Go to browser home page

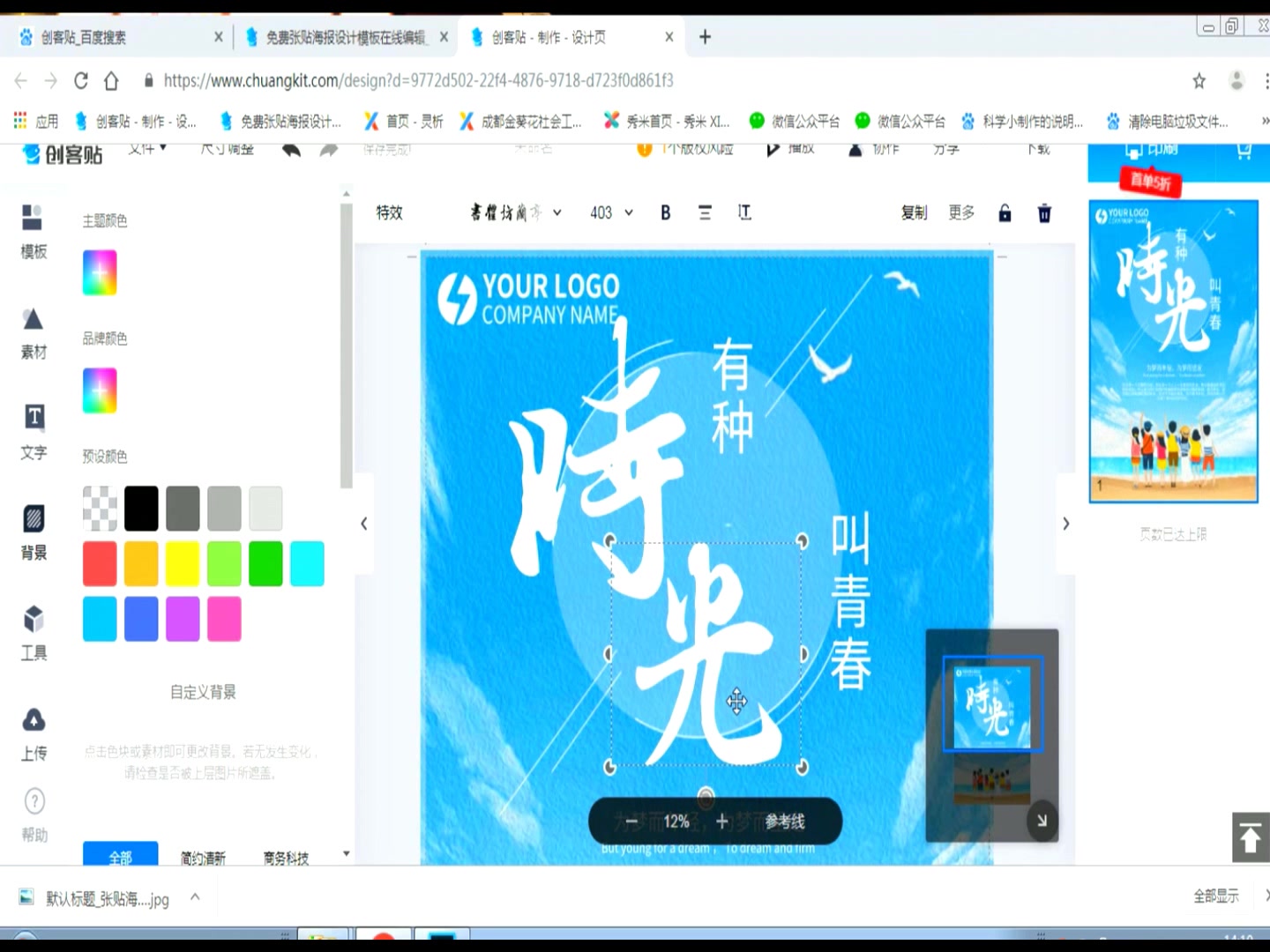point(111,81)
